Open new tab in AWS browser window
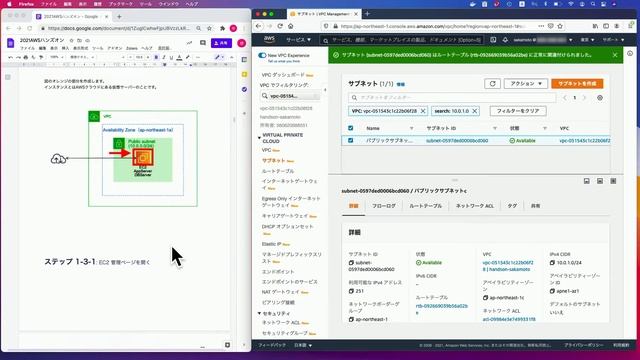Viewport: 640px width, 360px height. (367, 14)
